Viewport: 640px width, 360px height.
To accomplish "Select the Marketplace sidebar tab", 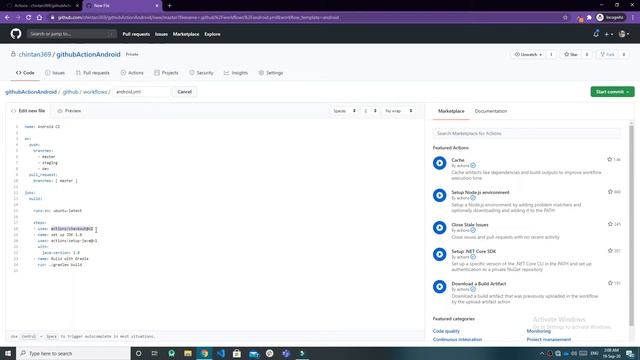I will (x=451, y=111).
